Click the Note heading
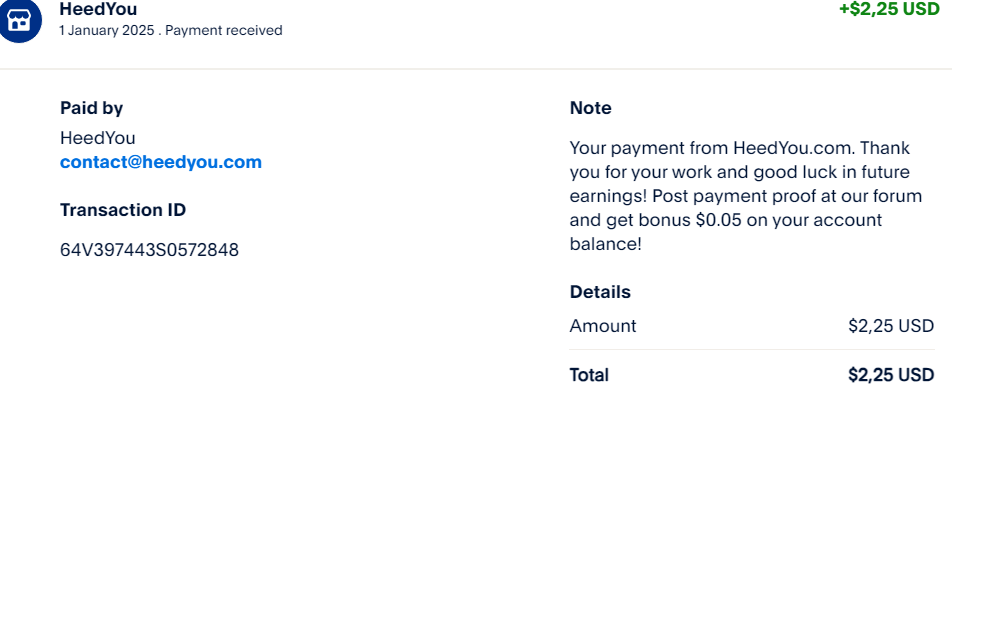This screenshot has height=630, width=1008. (x=590, y=108)
